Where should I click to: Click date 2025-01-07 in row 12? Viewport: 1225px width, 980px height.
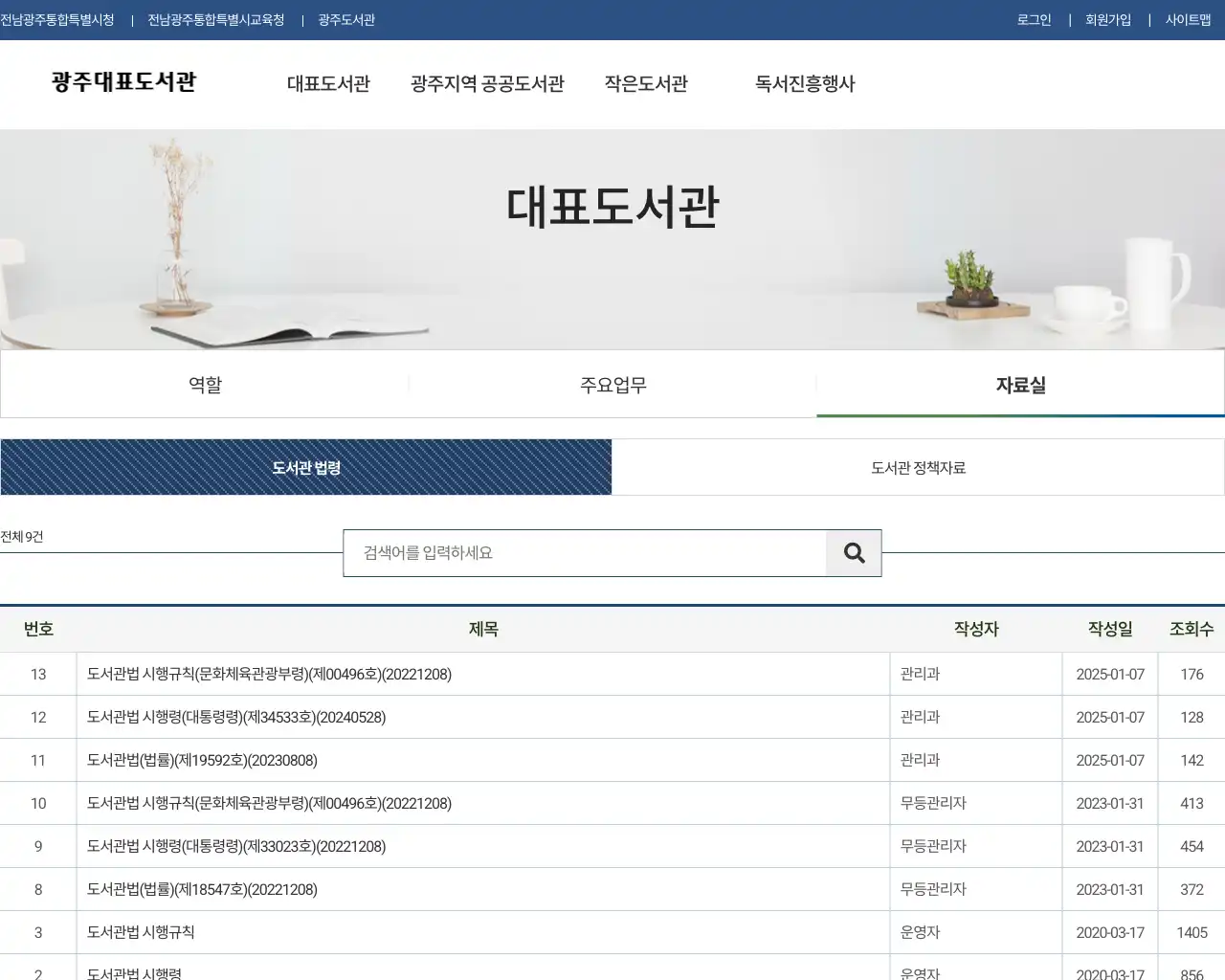pyautogui.click(x=1110, y=718)
